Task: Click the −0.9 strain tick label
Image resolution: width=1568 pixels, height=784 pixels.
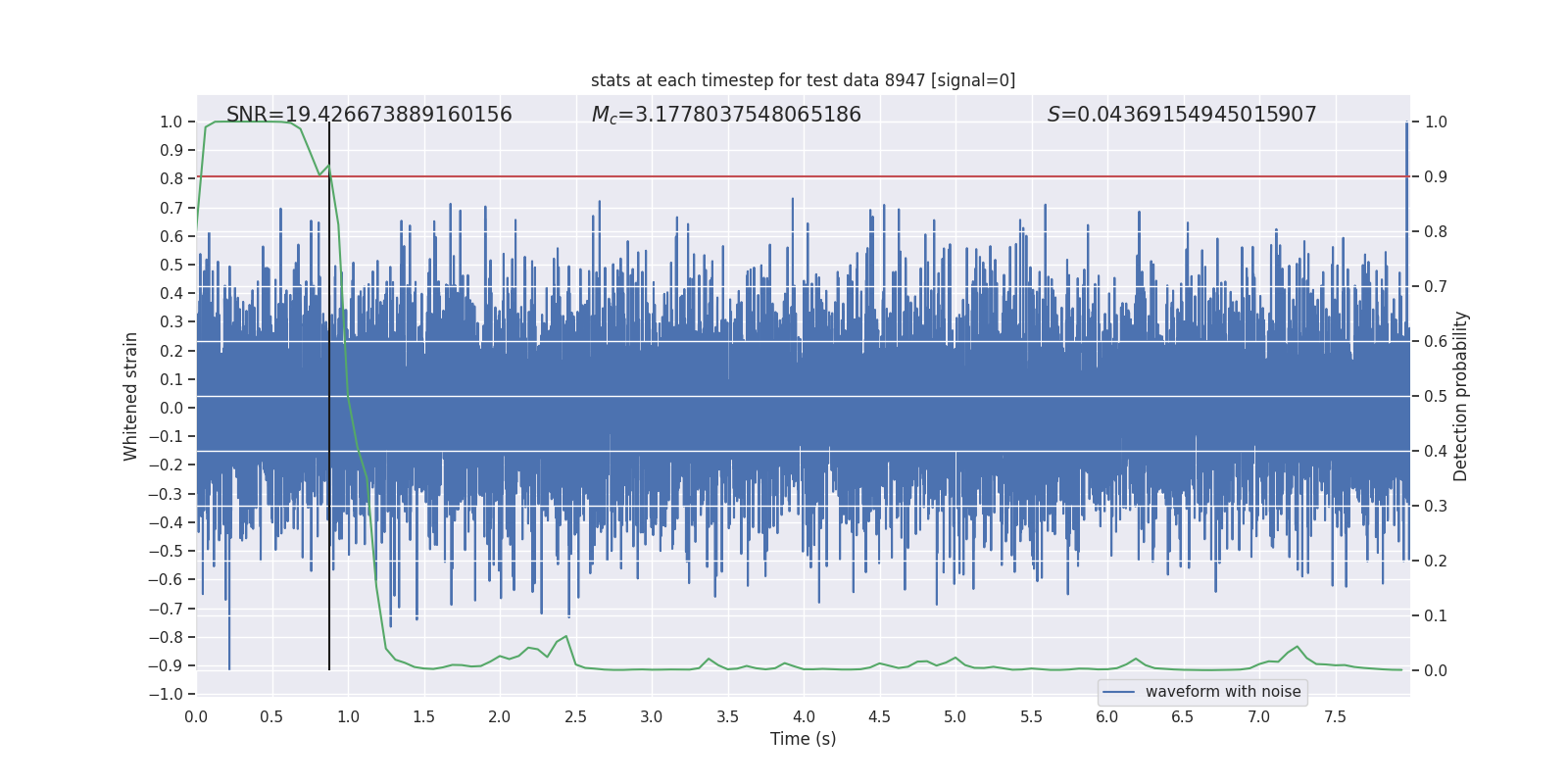Action: tap(166, 665)
